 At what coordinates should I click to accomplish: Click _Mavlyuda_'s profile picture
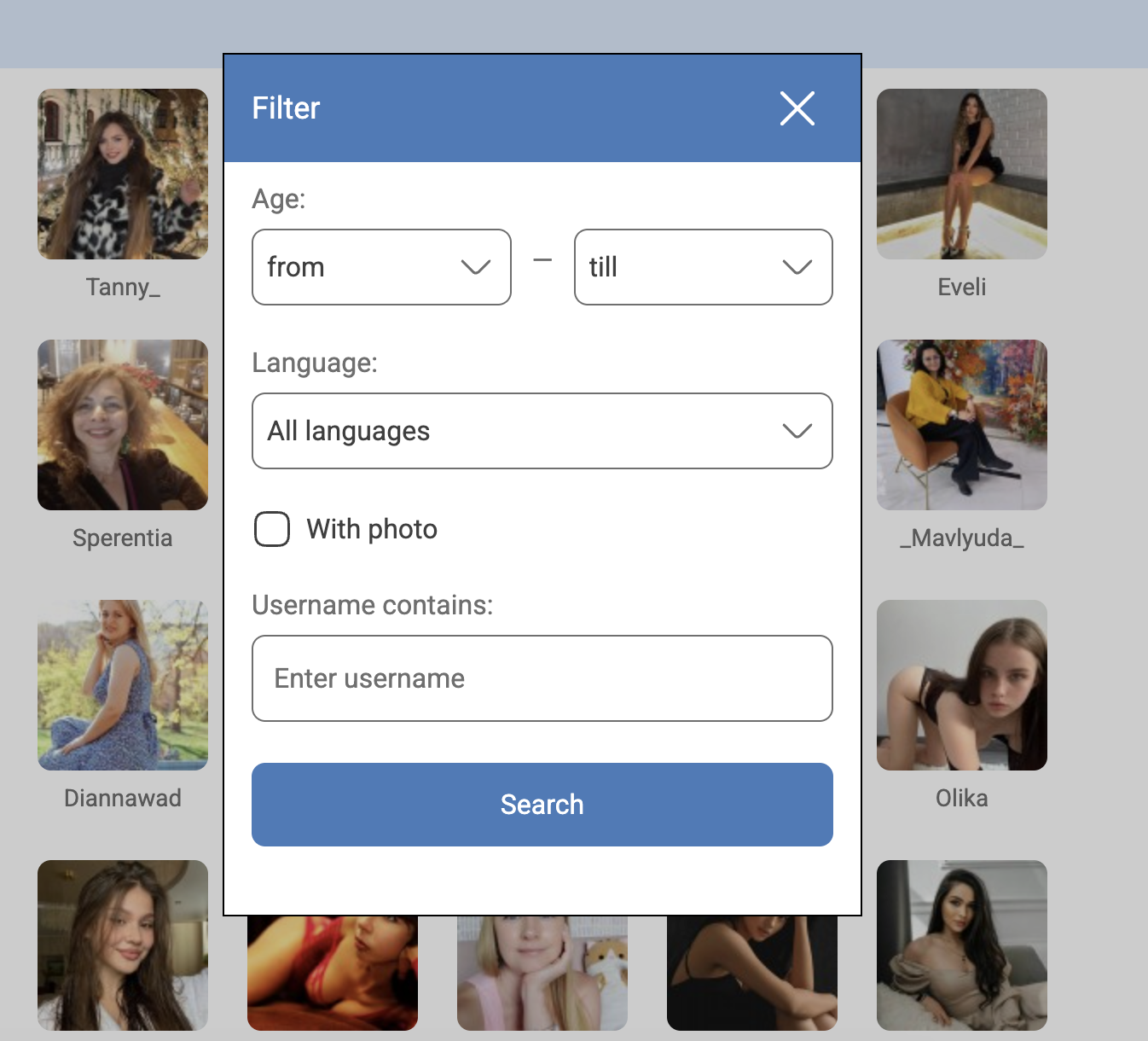[961, 425]
